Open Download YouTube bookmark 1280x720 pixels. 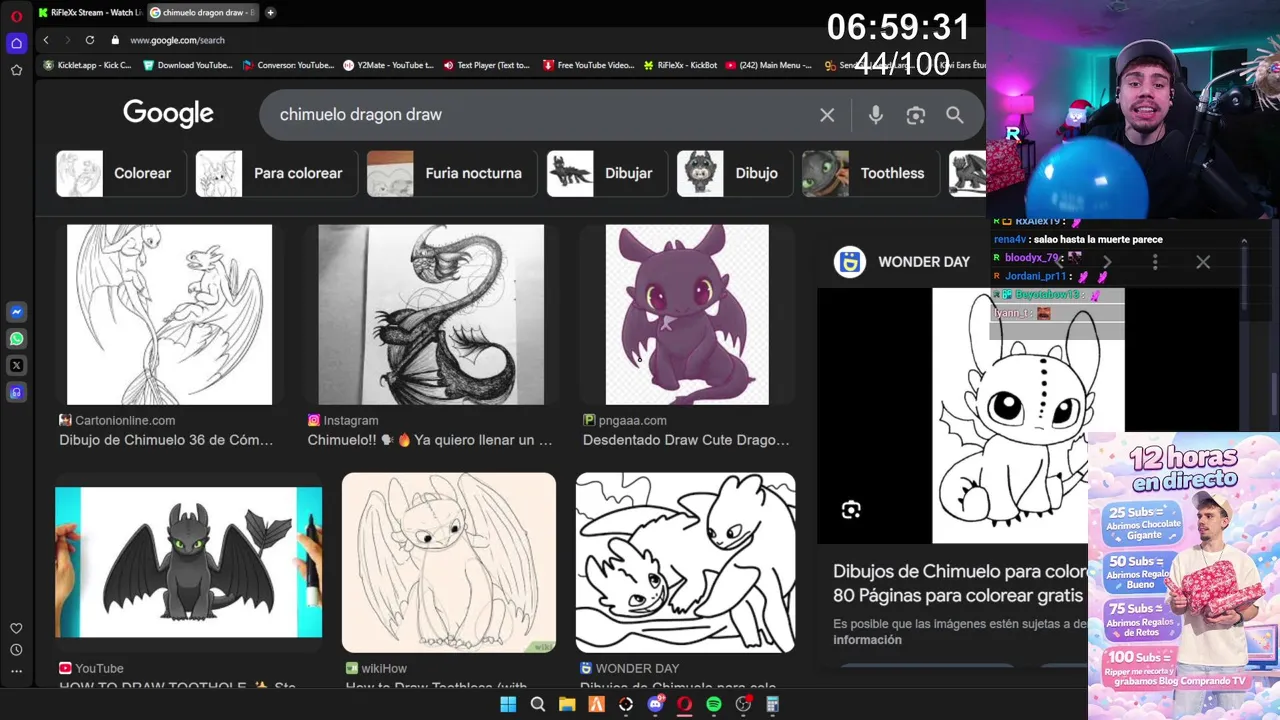click(187, 65)
